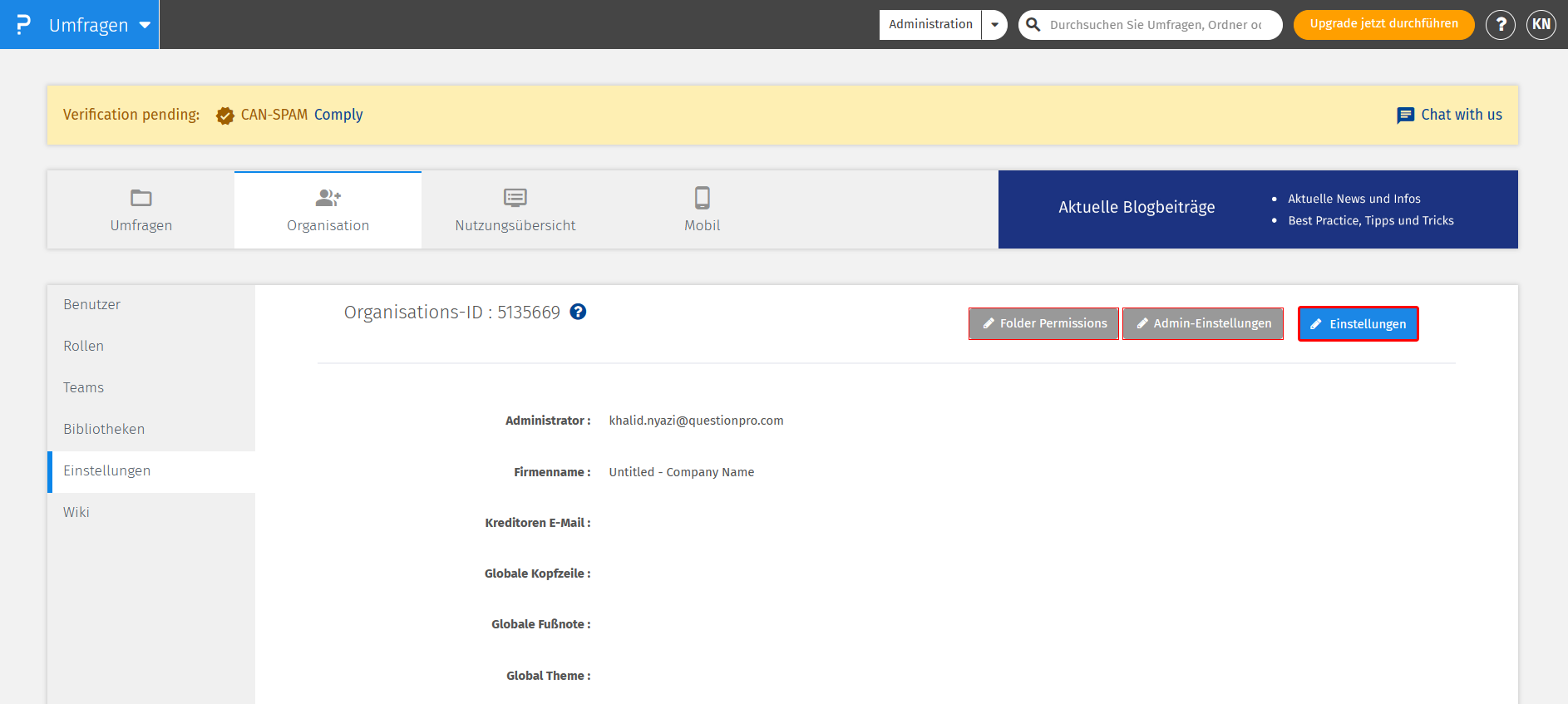Click the chat bubble icon
Image resolution: width=1568 pixels, height=704 pixels.
tap(1405, 116)
